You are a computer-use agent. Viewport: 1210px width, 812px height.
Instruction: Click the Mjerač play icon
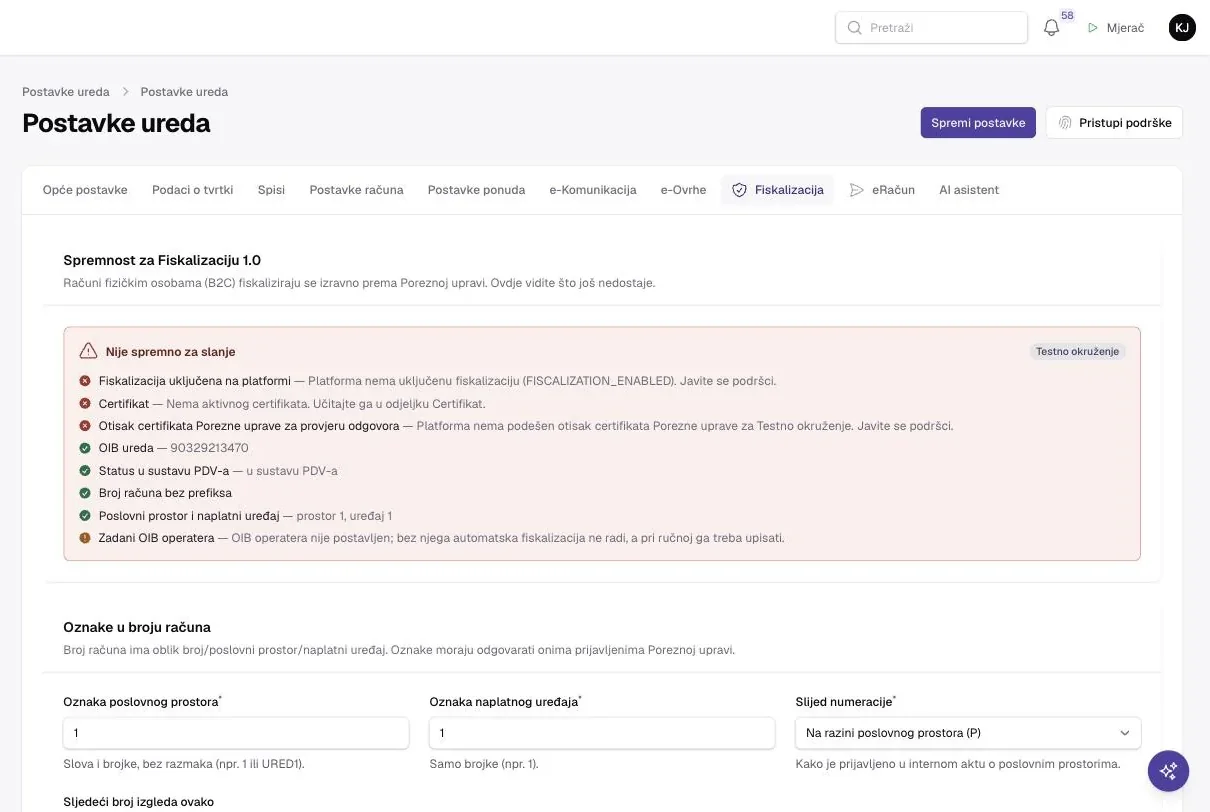(1093, 28)
